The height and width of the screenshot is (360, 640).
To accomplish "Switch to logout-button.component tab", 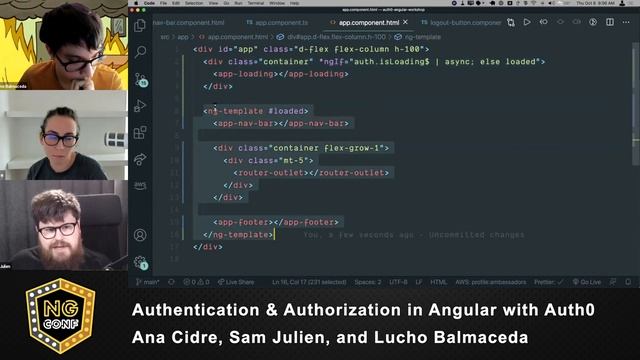I will [x=461, y=22].
